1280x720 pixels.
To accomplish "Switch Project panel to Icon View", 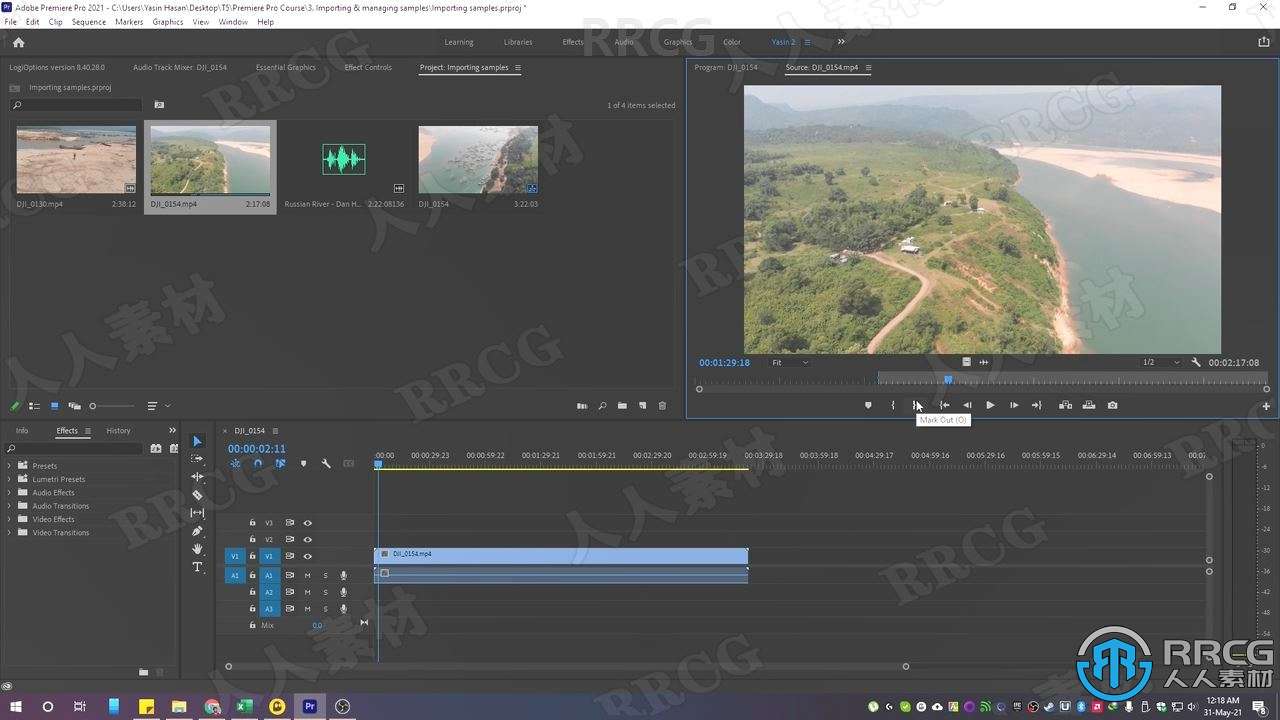I will point(54,406).
